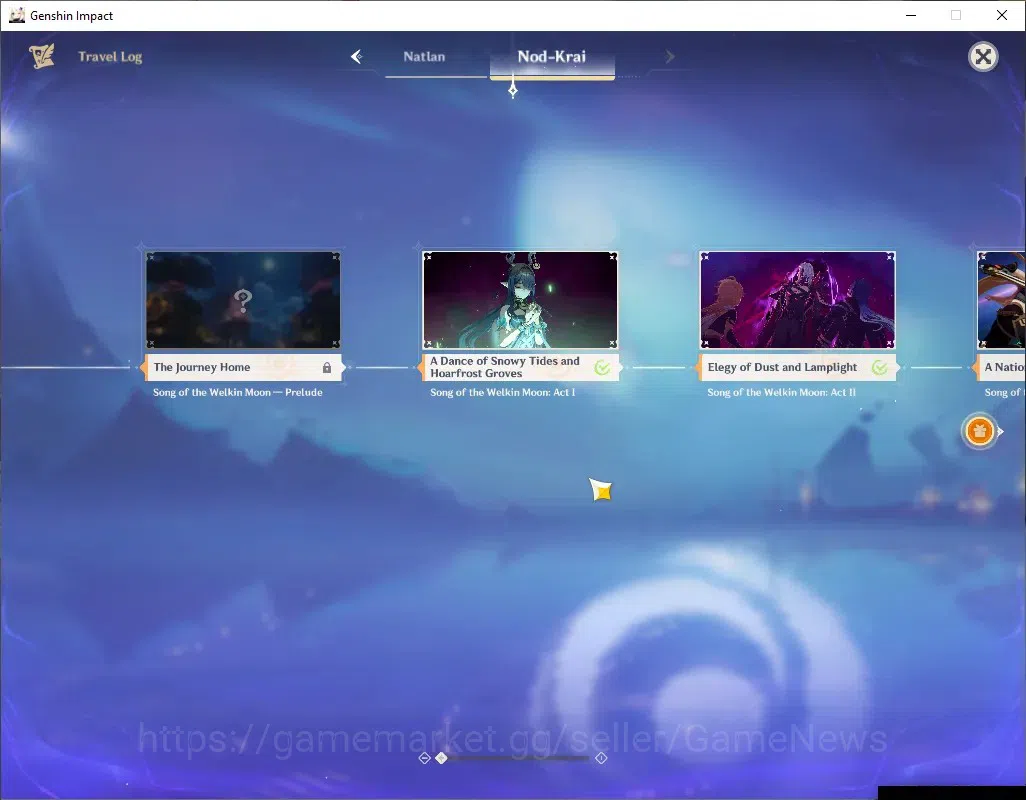Click left diamond on bottom timeline scrollbar

[x=424, y=758]
